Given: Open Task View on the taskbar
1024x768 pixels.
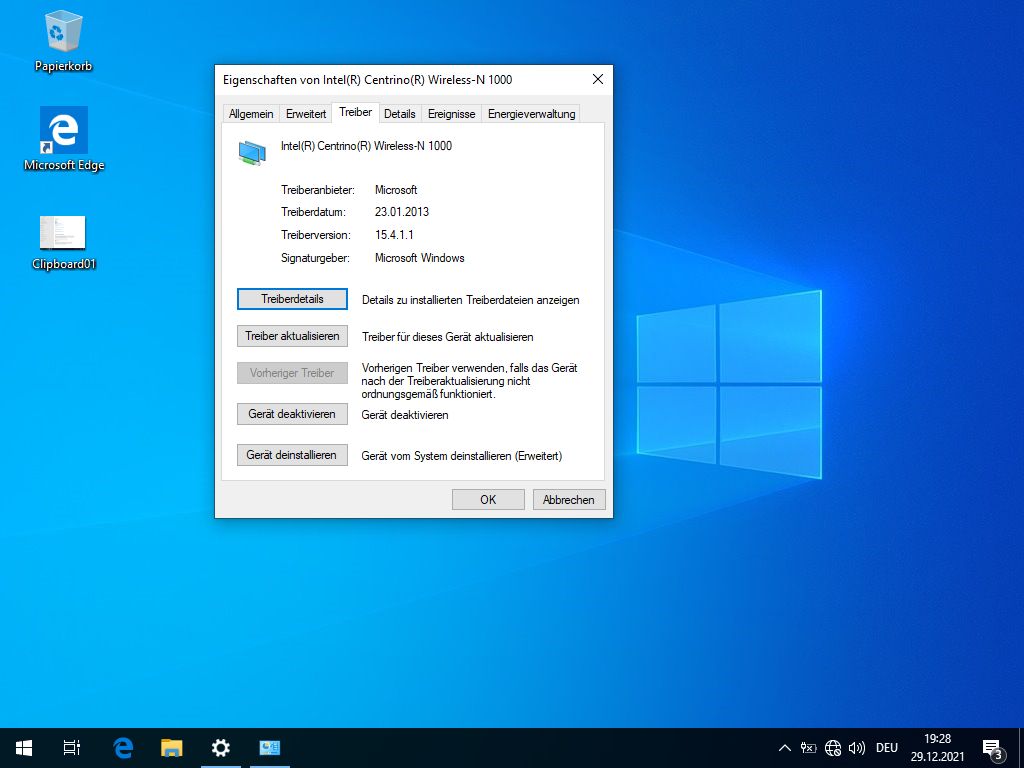Looking at the screenshot, I should [72, 748].
